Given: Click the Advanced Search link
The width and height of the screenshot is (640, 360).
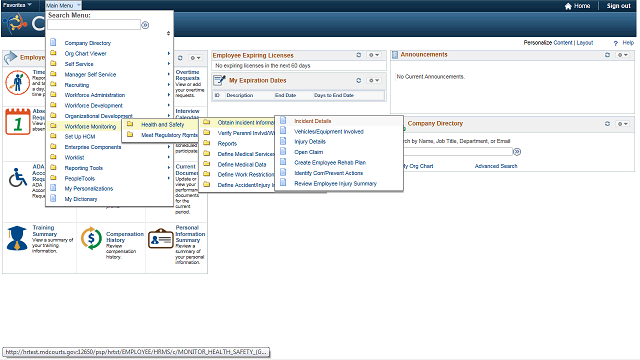Looking at the screenshot, I should click(496, 166).
